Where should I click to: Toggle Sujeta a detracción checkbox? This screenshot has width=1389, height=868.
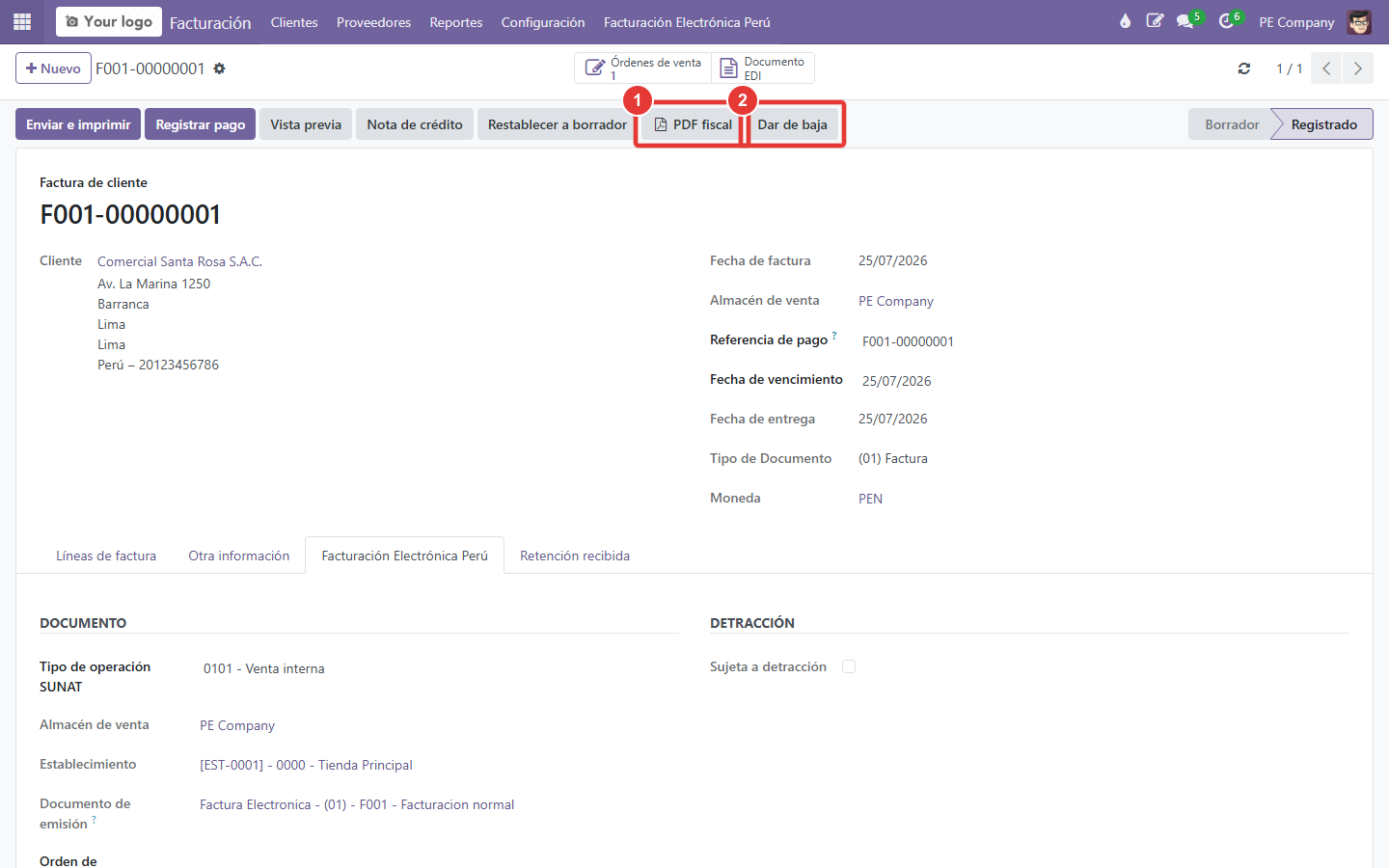pos(849,666)
